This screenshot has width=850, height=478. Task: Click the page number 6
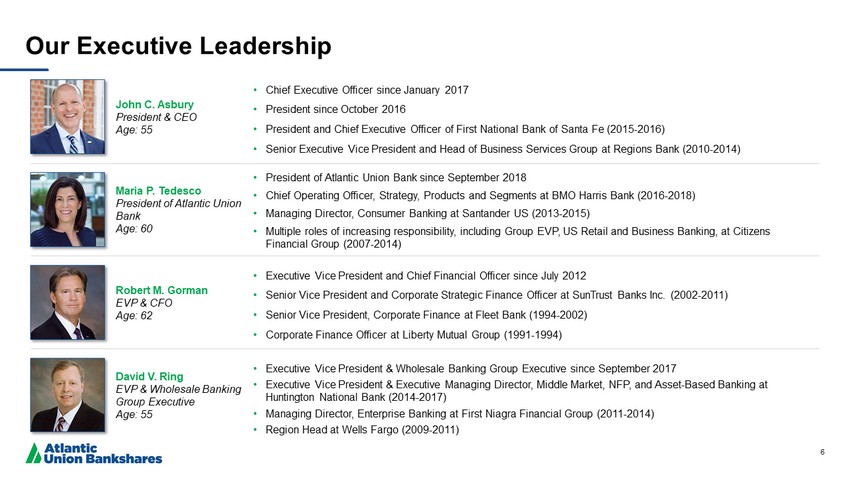[822, 452]
